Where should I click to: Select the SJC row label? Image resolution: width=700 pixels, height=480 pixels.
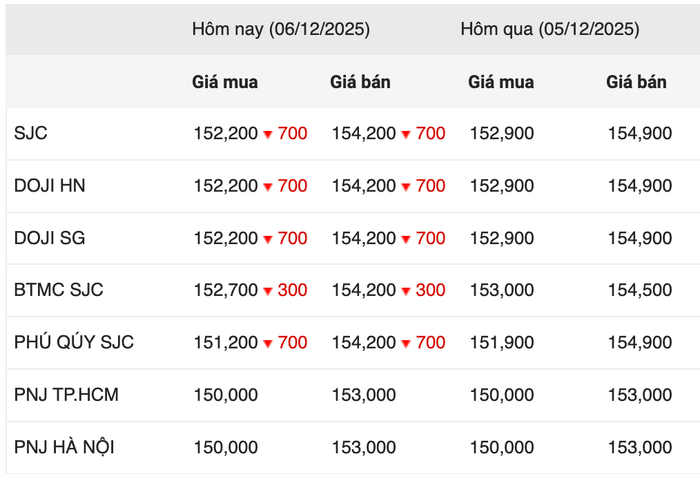(31, 133)
